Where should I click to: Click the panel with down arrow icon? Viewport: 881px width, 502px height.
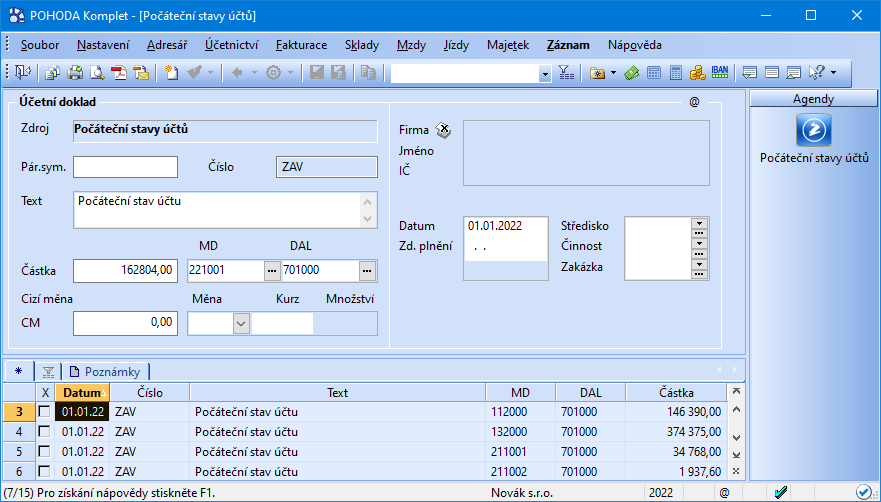coord(750,73)
